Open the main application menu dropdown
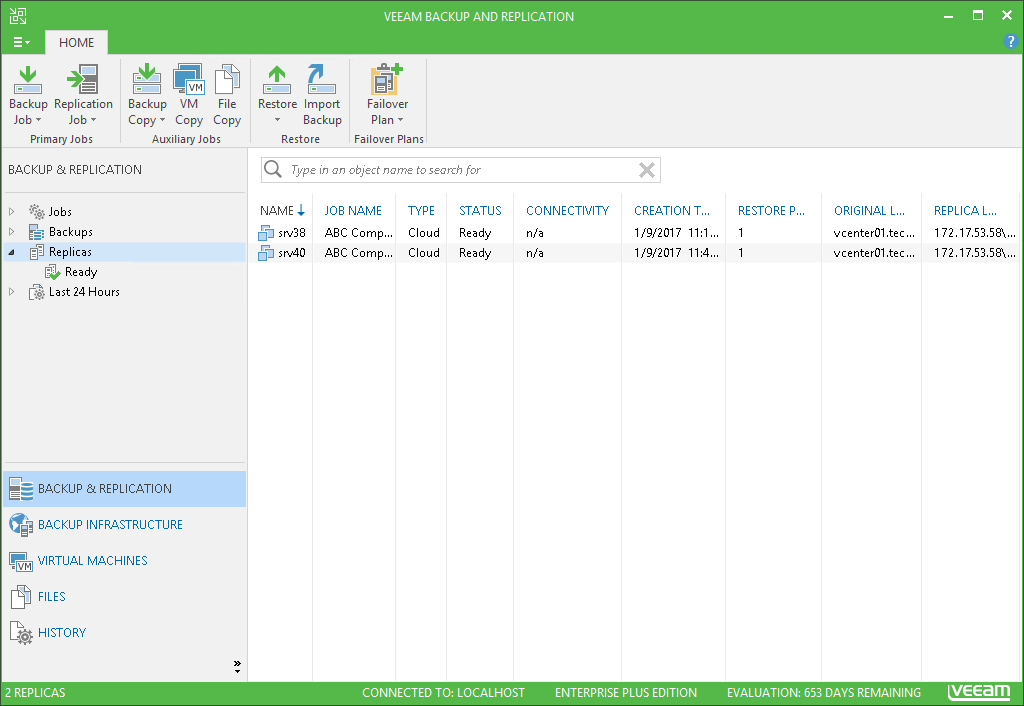Screen dimensions: 1024x706 [x=22, y=42]
